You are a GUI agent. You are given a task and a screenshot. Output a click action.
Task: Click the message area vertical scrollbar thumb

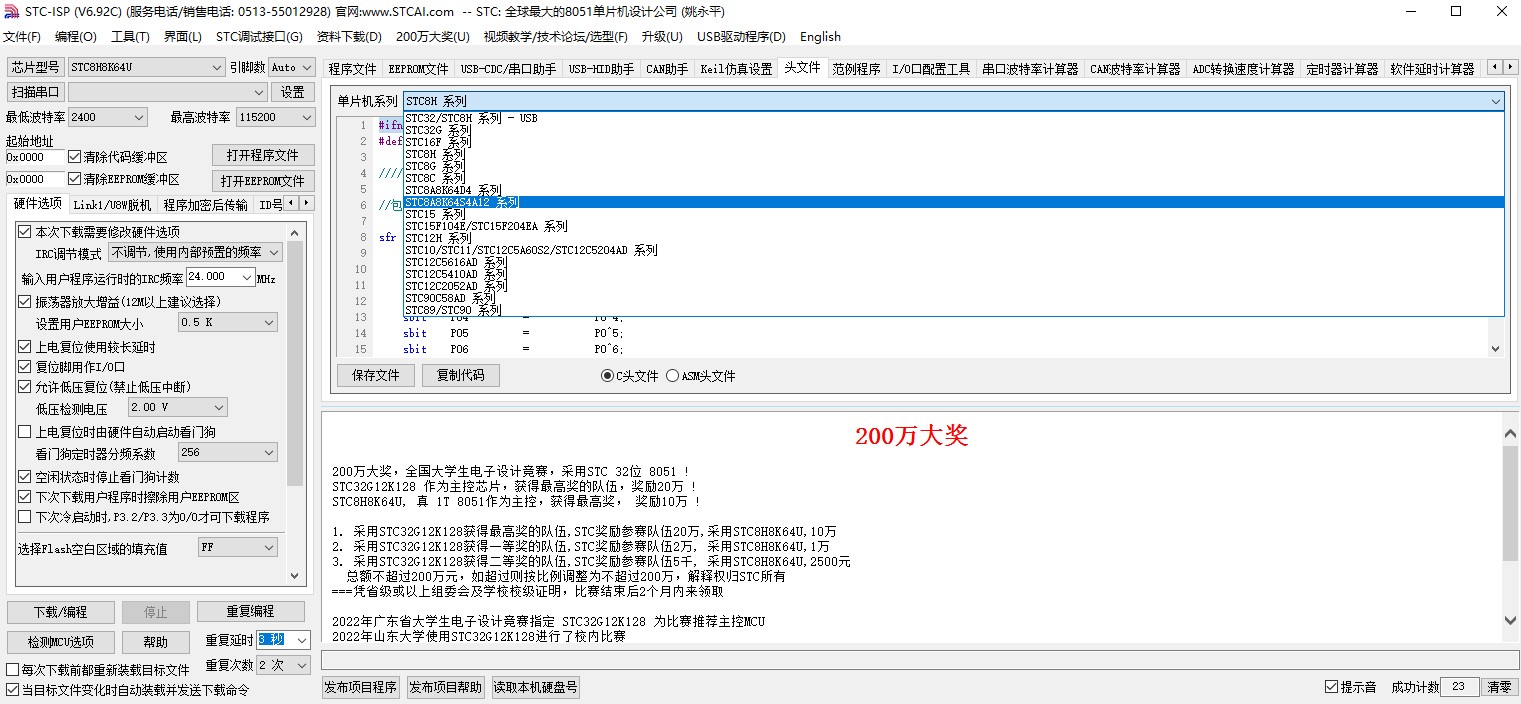(1510, 503)
